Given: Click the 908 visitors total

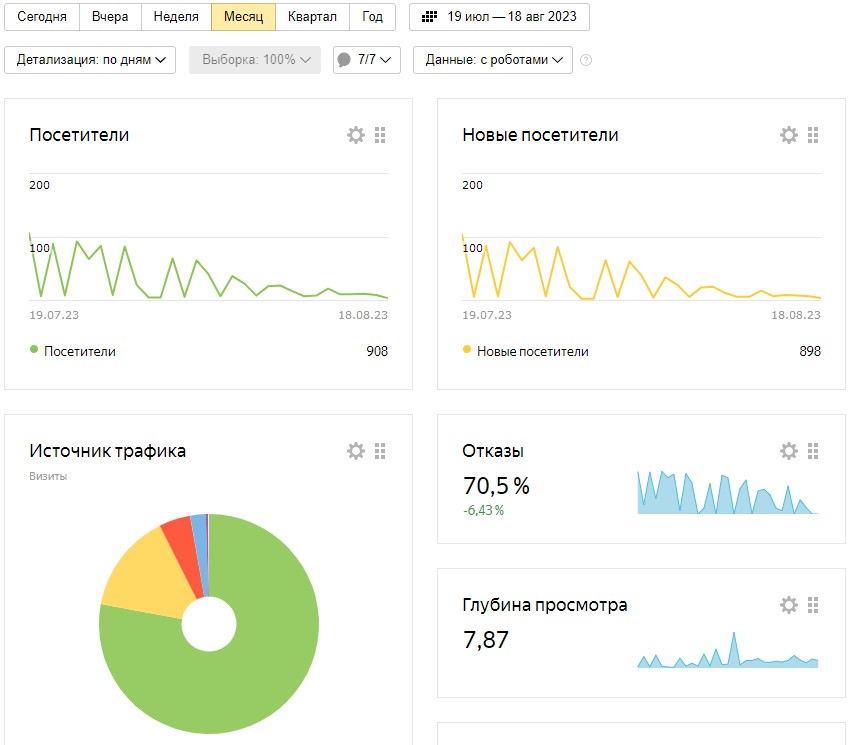Looking at the screenshot, I should pos(377,351).
